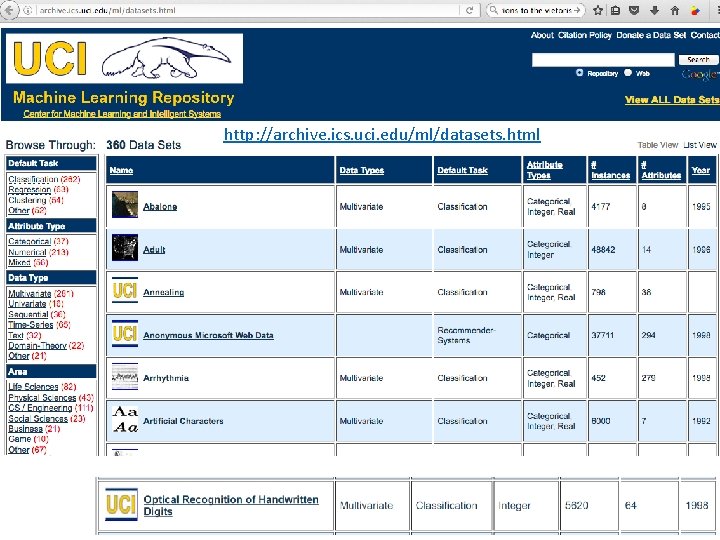Click the Pocket shield icon in toolbar
720x540 pixels.
[634, 10]
